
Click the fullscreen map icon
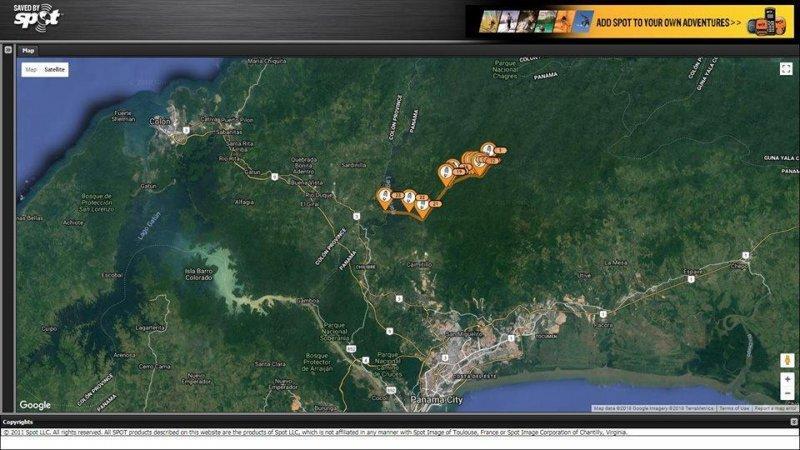(786, 68)
